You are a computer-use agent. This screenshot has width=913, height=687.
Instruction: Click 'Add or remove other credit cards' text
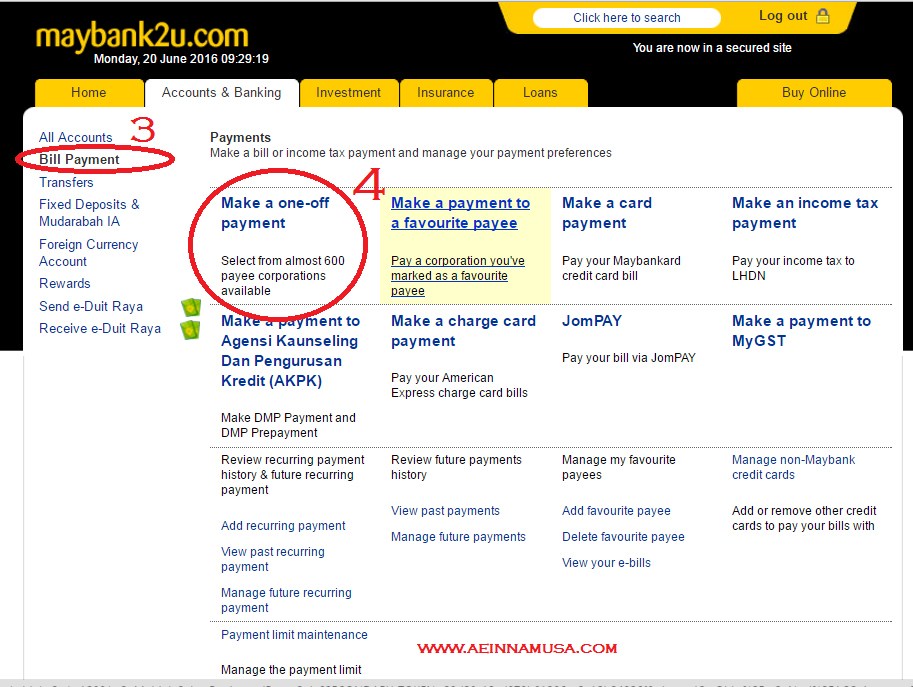[804, 518]
